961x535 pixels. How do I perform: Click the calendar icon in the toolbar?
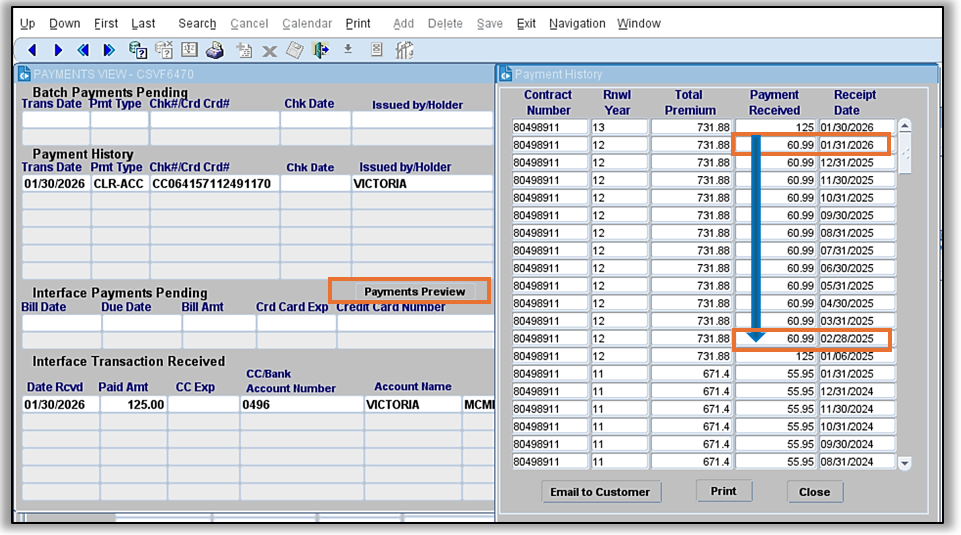189,50
